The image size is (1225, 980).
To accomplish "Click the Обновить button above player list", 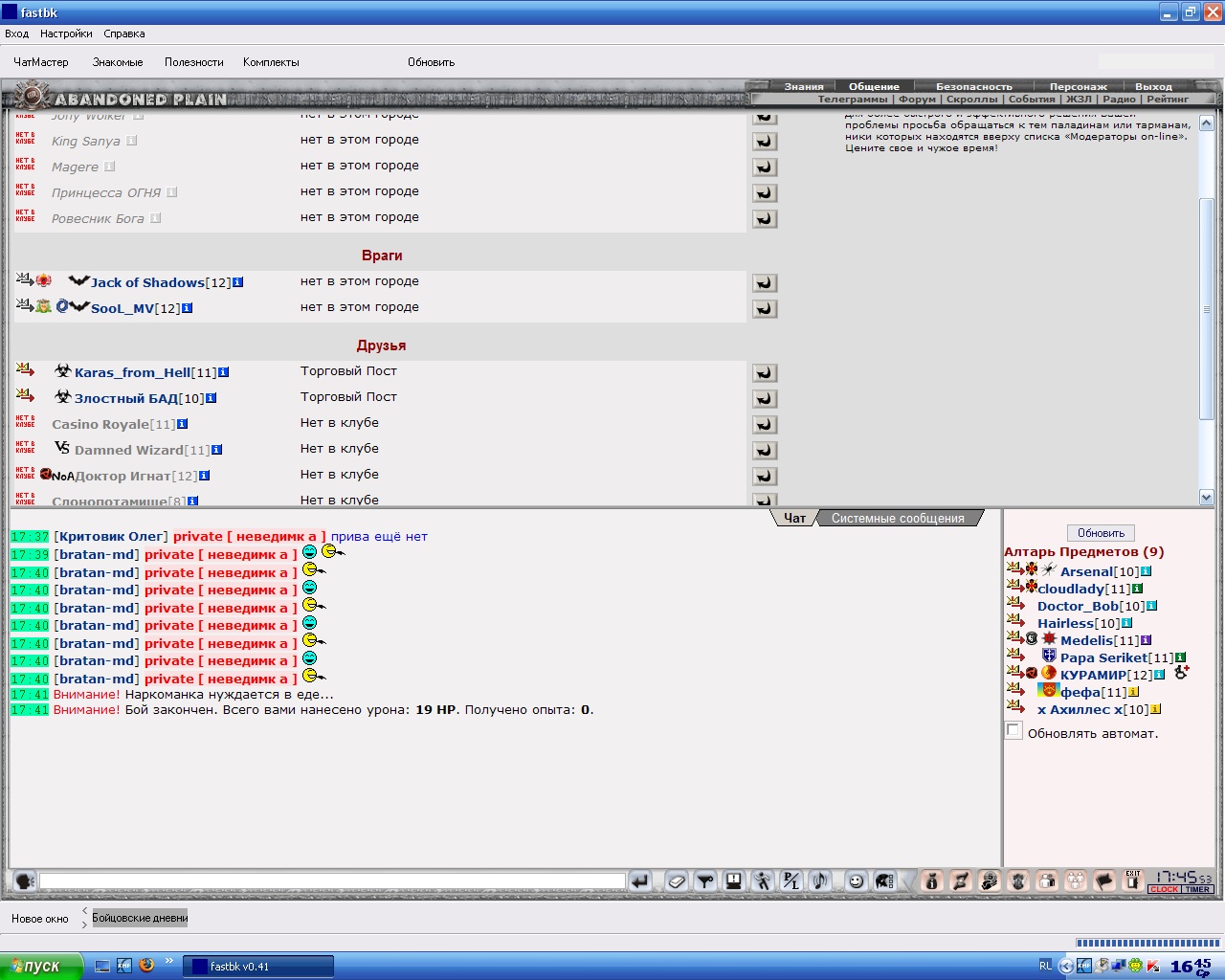I will pos(1101,533).
